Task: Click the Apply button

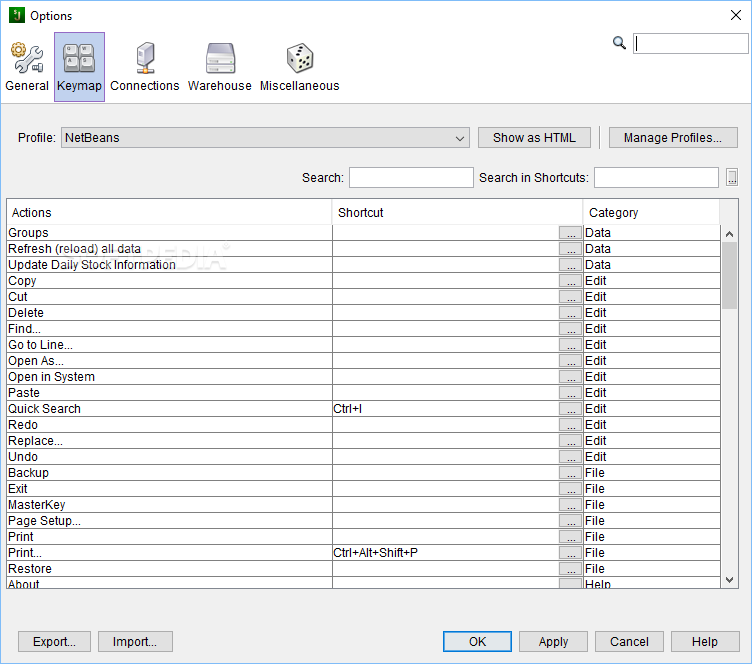Action: (x=553, y=641)
